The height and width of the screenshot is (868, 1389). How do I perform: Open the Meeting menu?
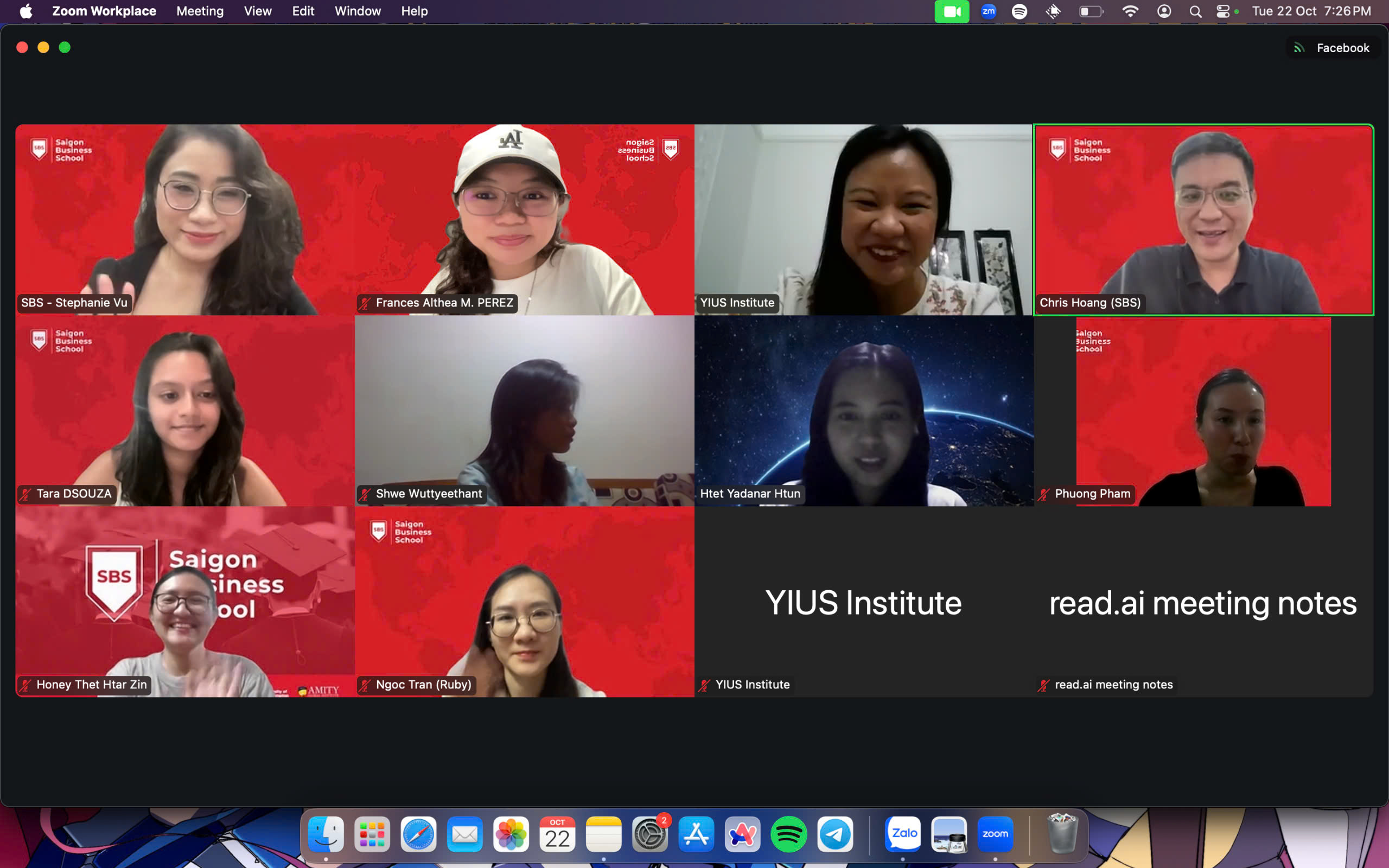(200, 11)
